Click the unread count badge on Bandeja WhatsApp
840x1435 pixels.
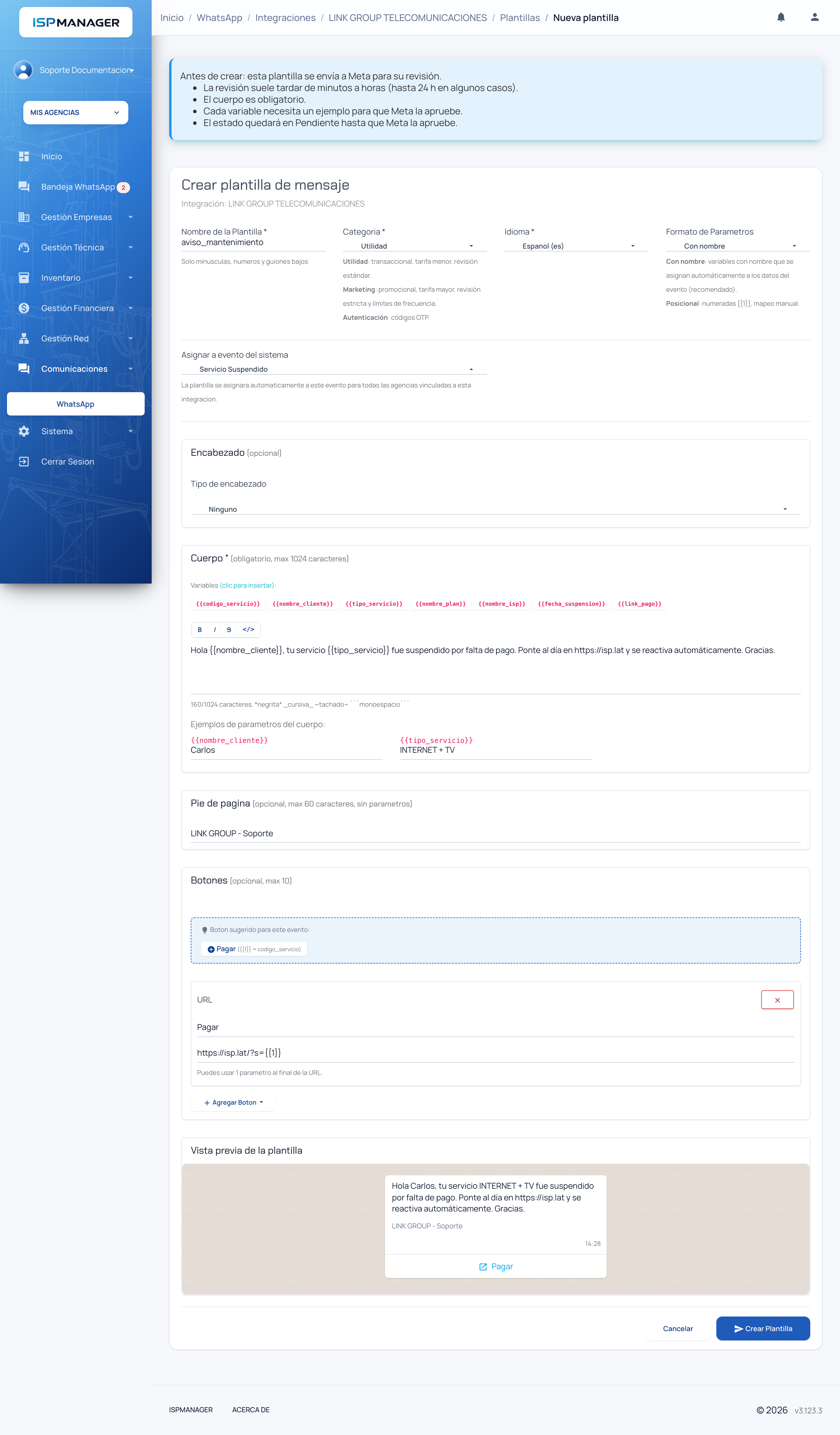pos(123,187)
